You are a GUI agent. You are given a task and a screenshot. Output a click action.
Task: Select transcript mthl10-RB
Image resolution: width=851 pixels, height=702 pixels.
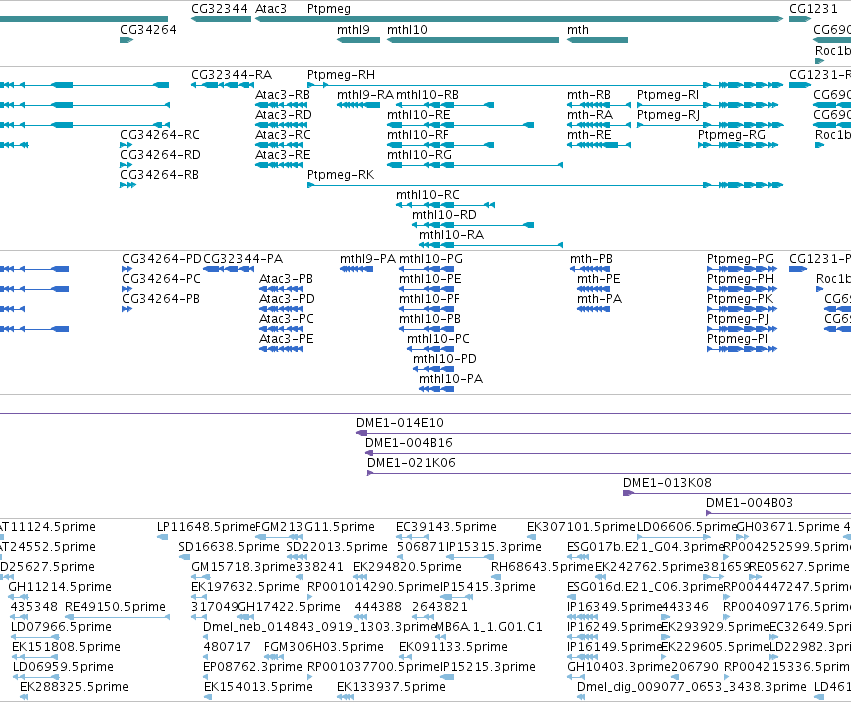point(427,95)
